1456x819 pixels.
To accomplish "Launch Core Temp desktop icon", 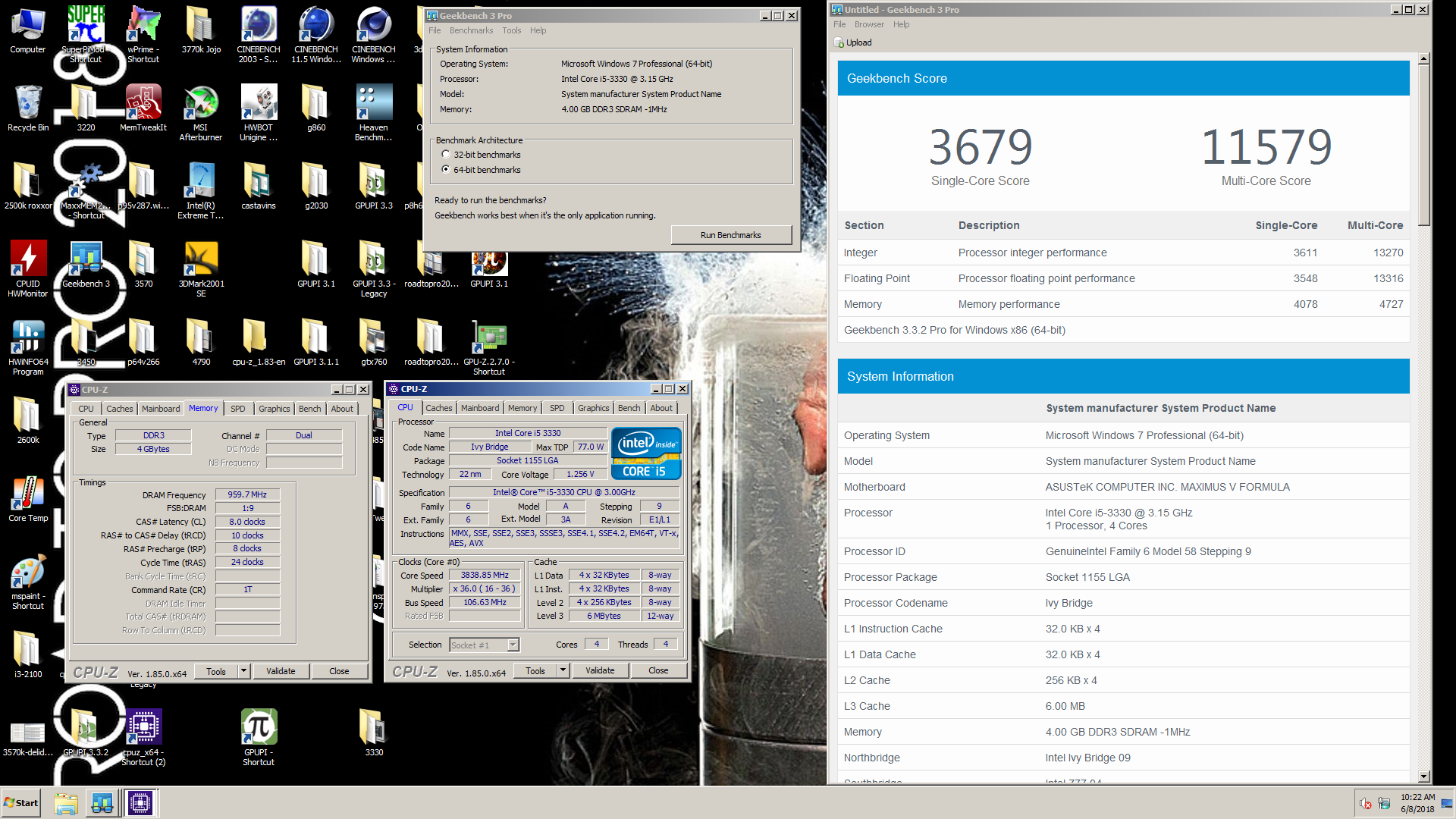I will (28, 498).
